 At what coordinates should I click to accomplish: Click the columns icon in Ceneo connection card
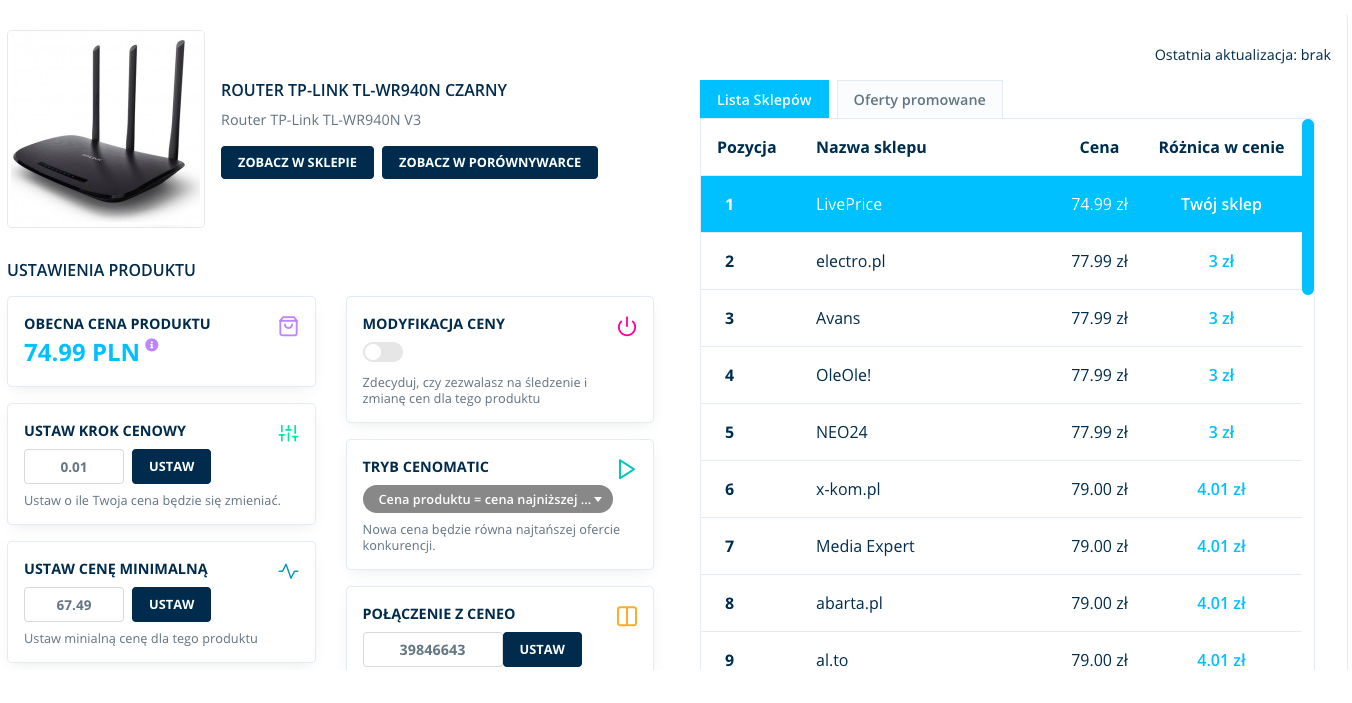(626, 616)
